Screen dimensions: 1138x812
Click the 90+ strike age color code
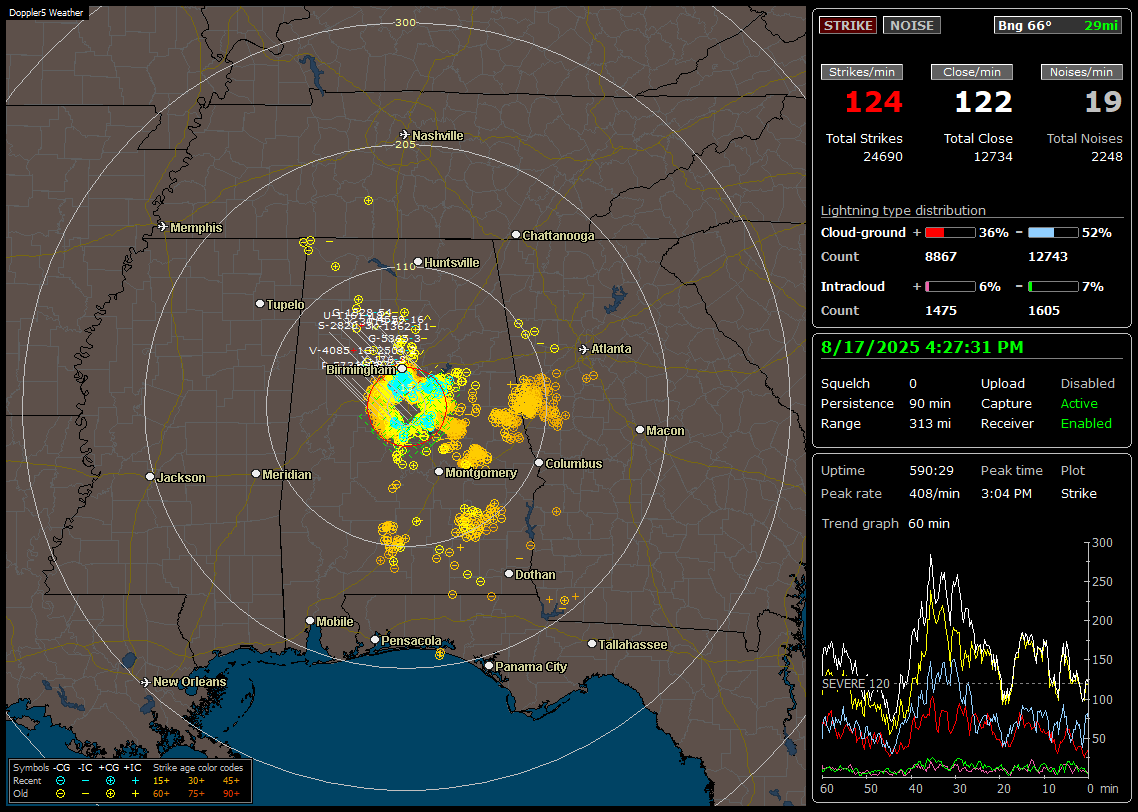(231, 794)
